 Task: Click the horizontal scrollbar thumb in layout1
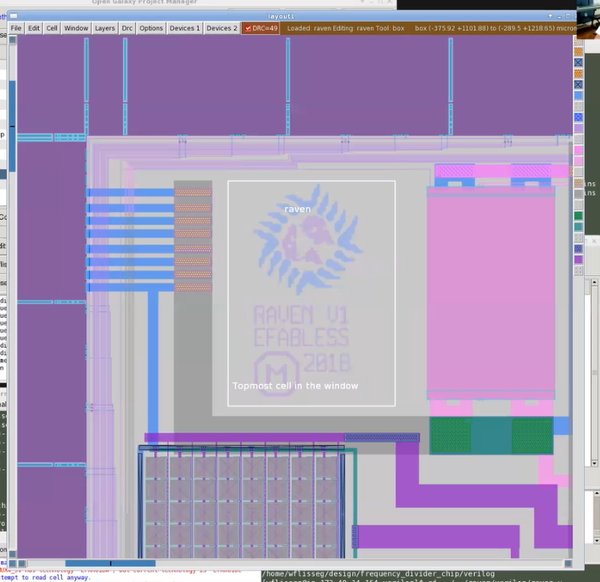pyautogui.click(x=110, y=563)
